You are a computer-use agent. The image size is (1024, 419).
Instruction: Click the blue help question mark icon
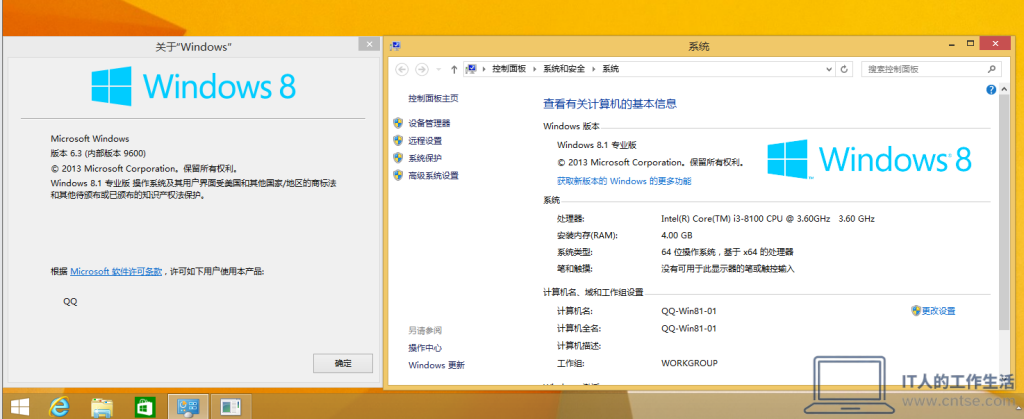(x=991, y=90)
